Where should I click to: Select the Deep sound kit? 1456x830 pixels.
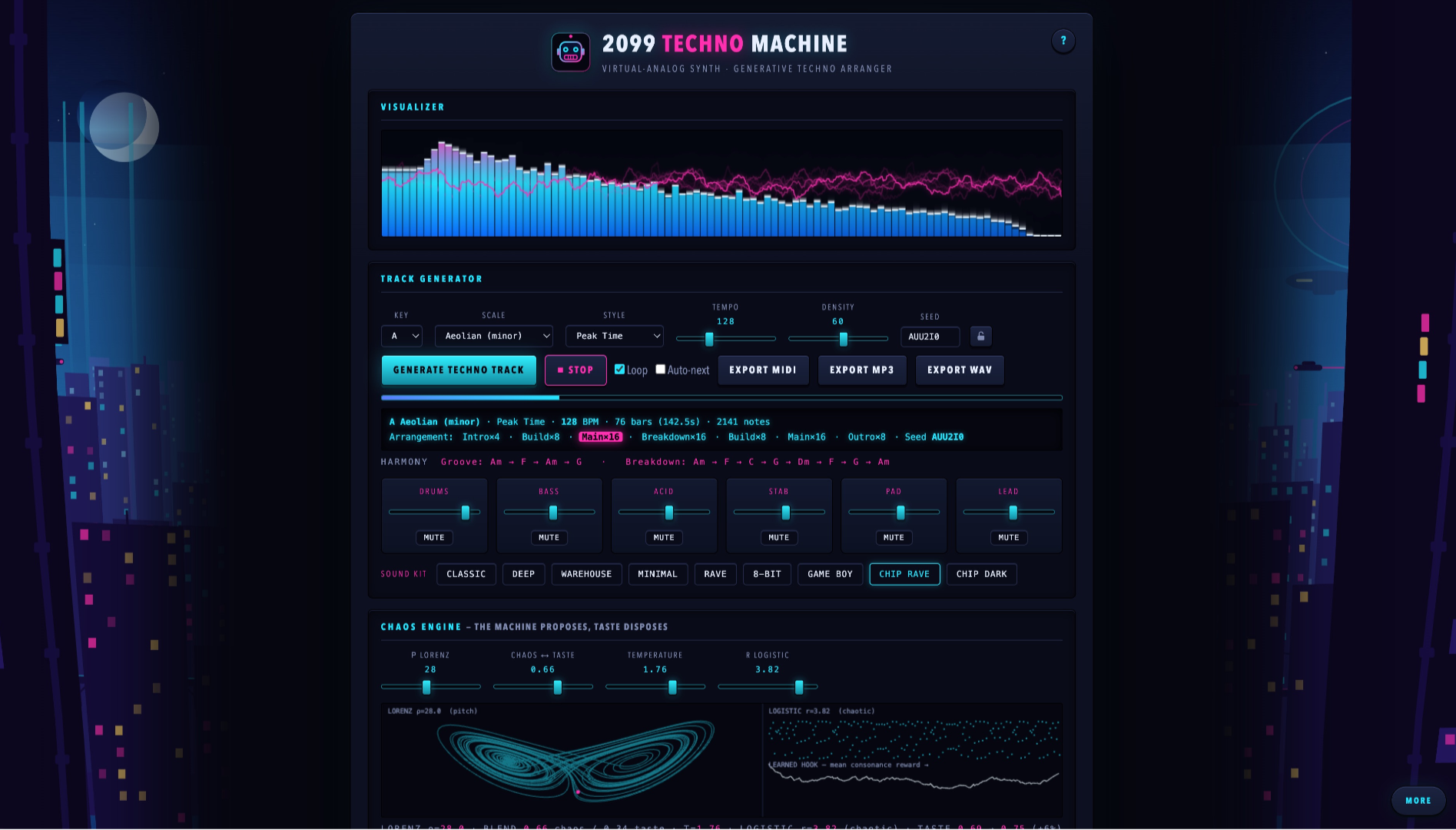(523, 574)
